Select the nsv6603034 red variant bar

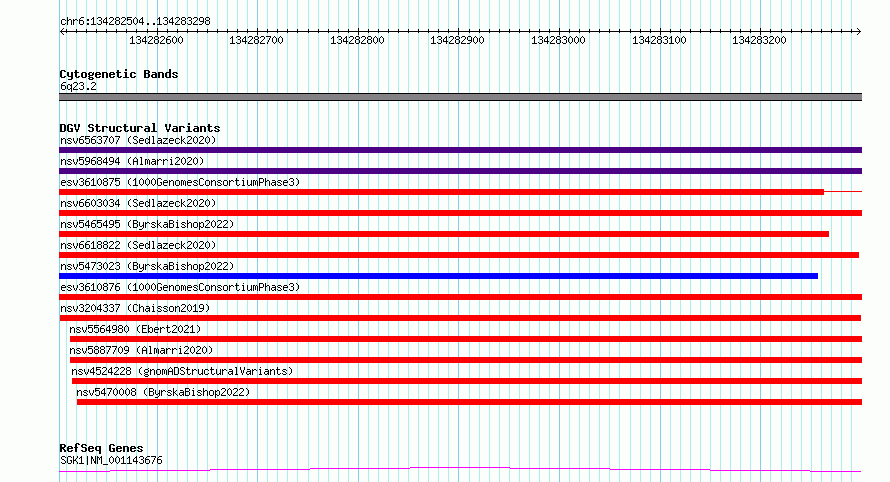460,213
